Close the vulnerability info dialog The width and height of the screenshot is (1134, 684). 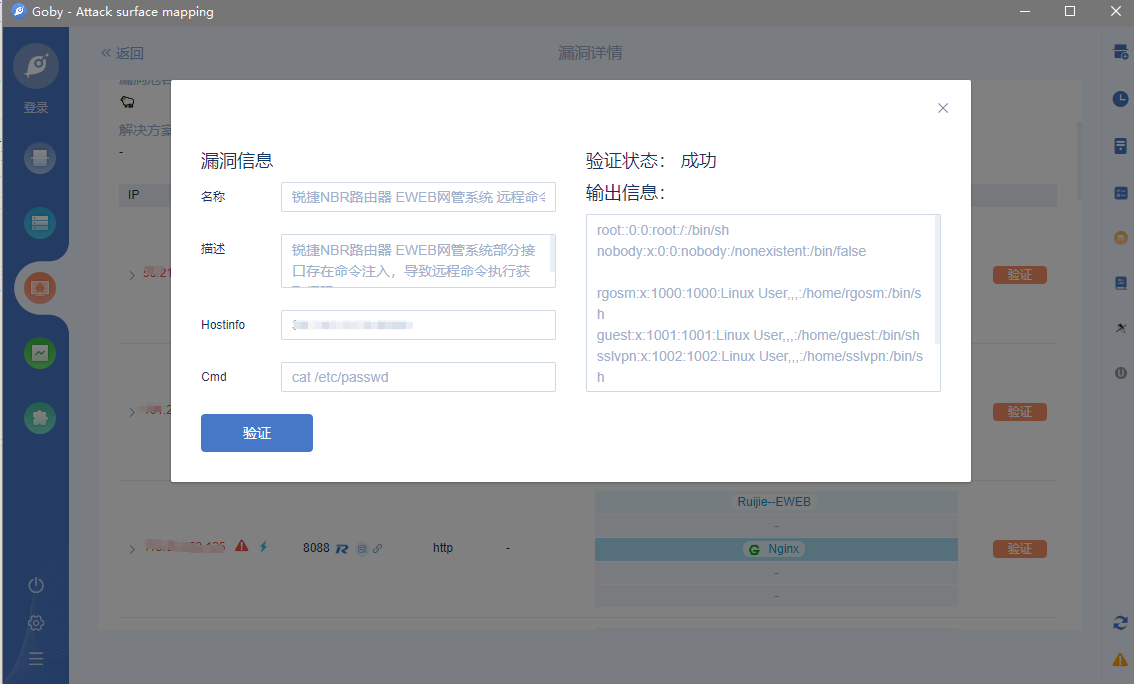pos(942,108)
